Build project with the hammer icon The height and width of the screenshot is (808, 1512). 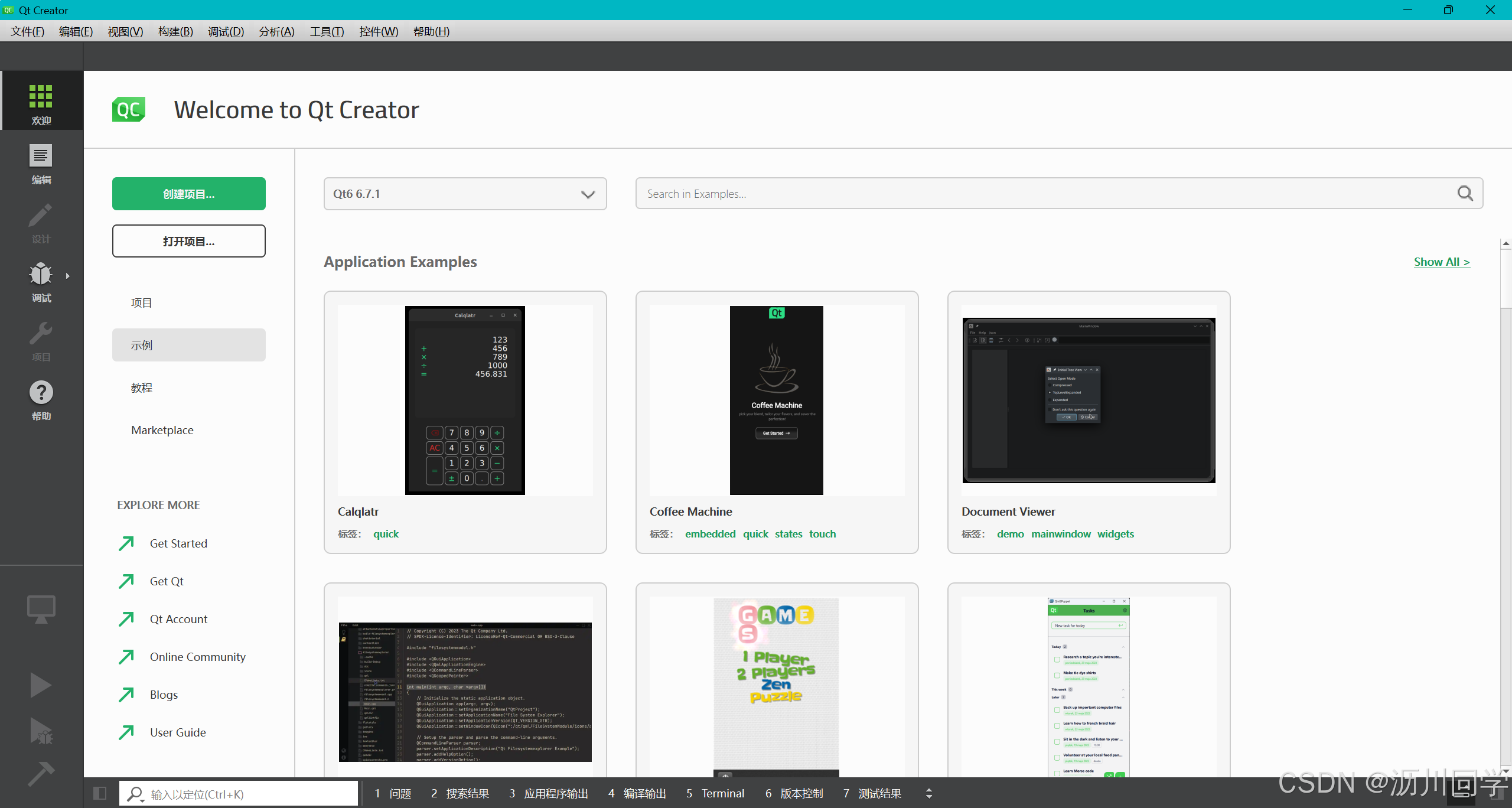click(41, 774)
